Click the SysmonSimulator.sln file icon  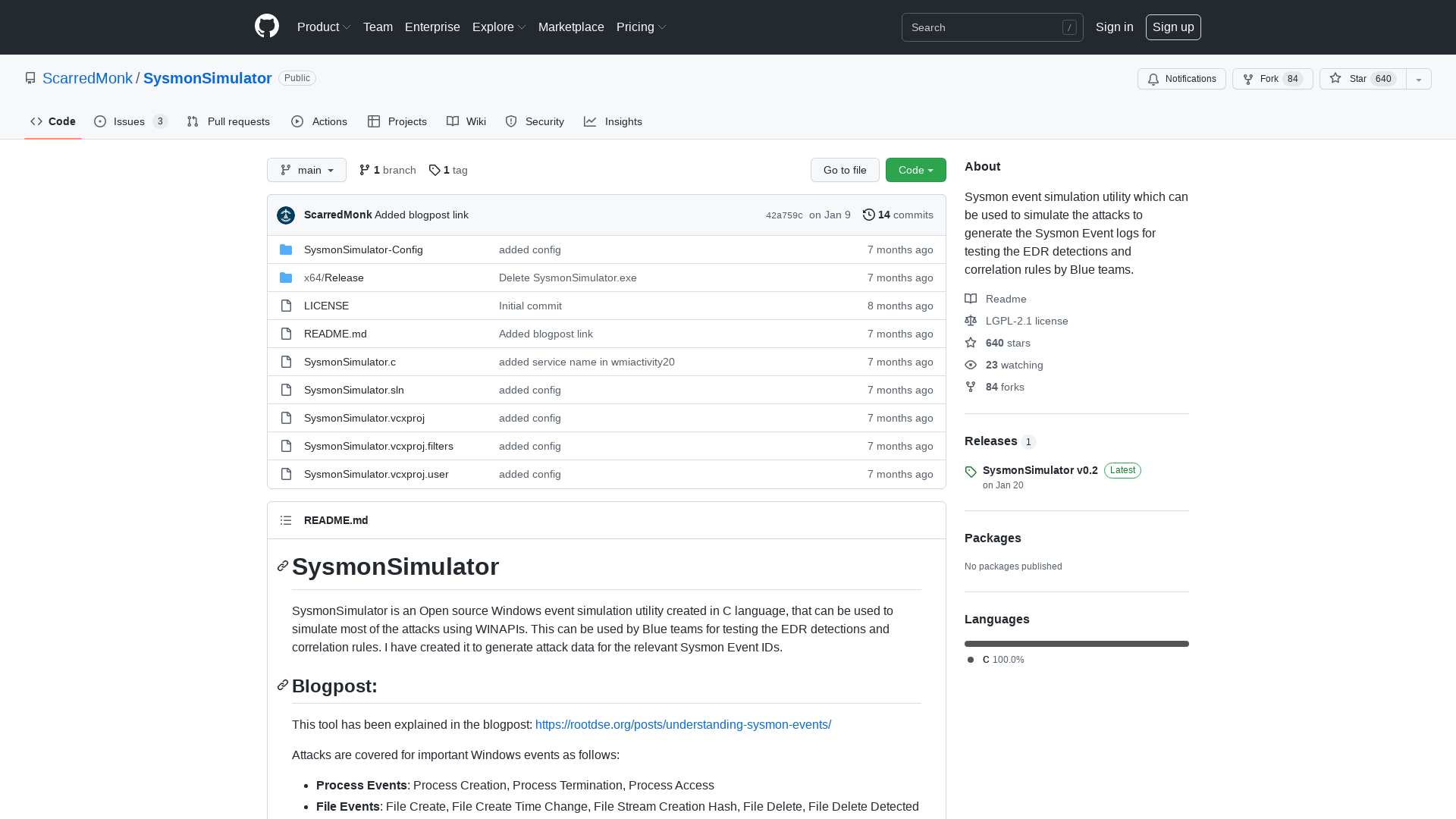[286, 390]
